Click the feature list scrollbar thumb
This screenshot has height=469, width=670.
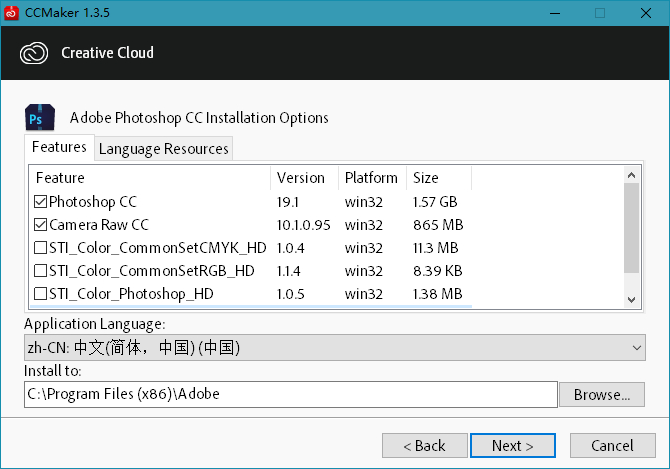(x=632, y=228)
